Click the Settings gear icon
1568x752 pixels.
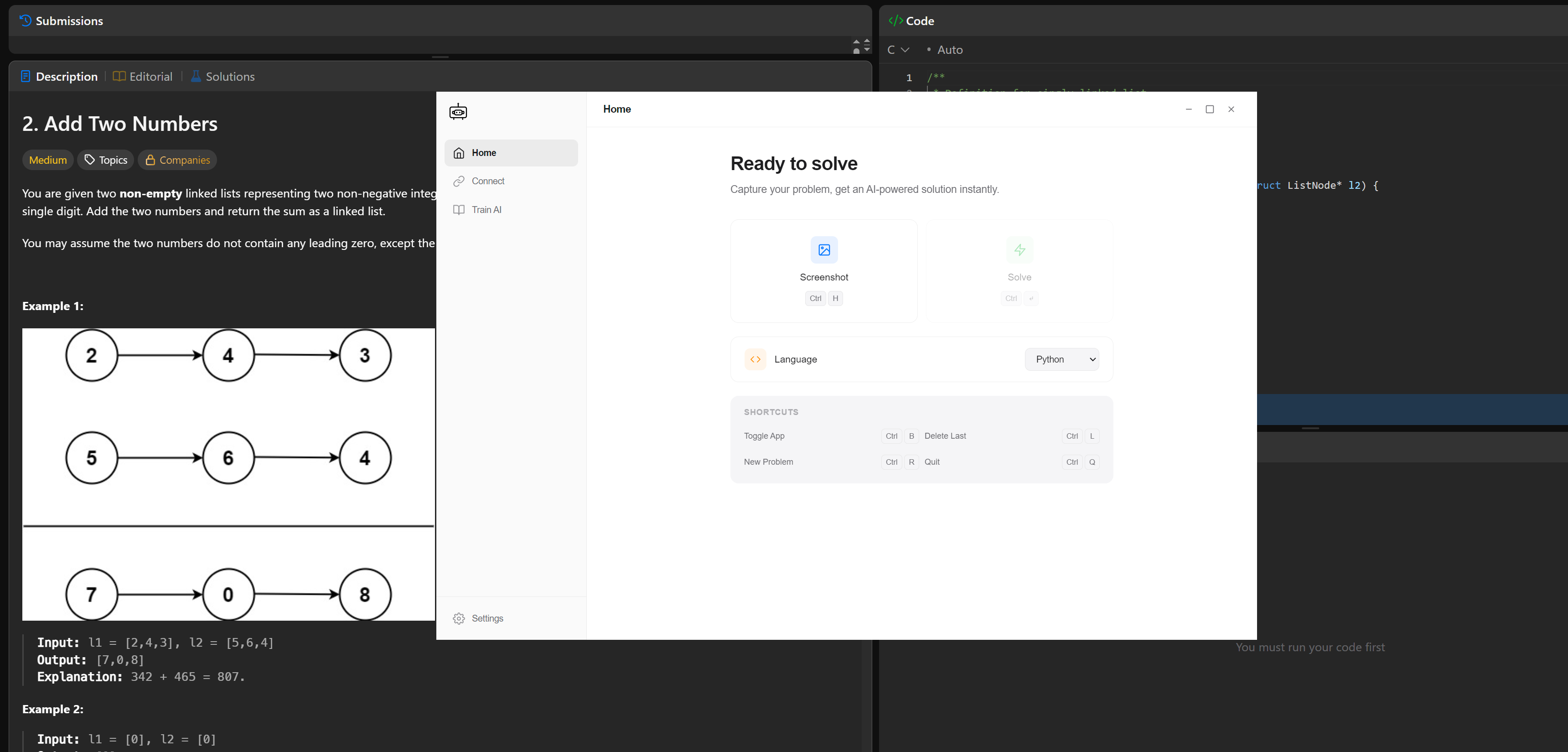[x=458, y=618]
